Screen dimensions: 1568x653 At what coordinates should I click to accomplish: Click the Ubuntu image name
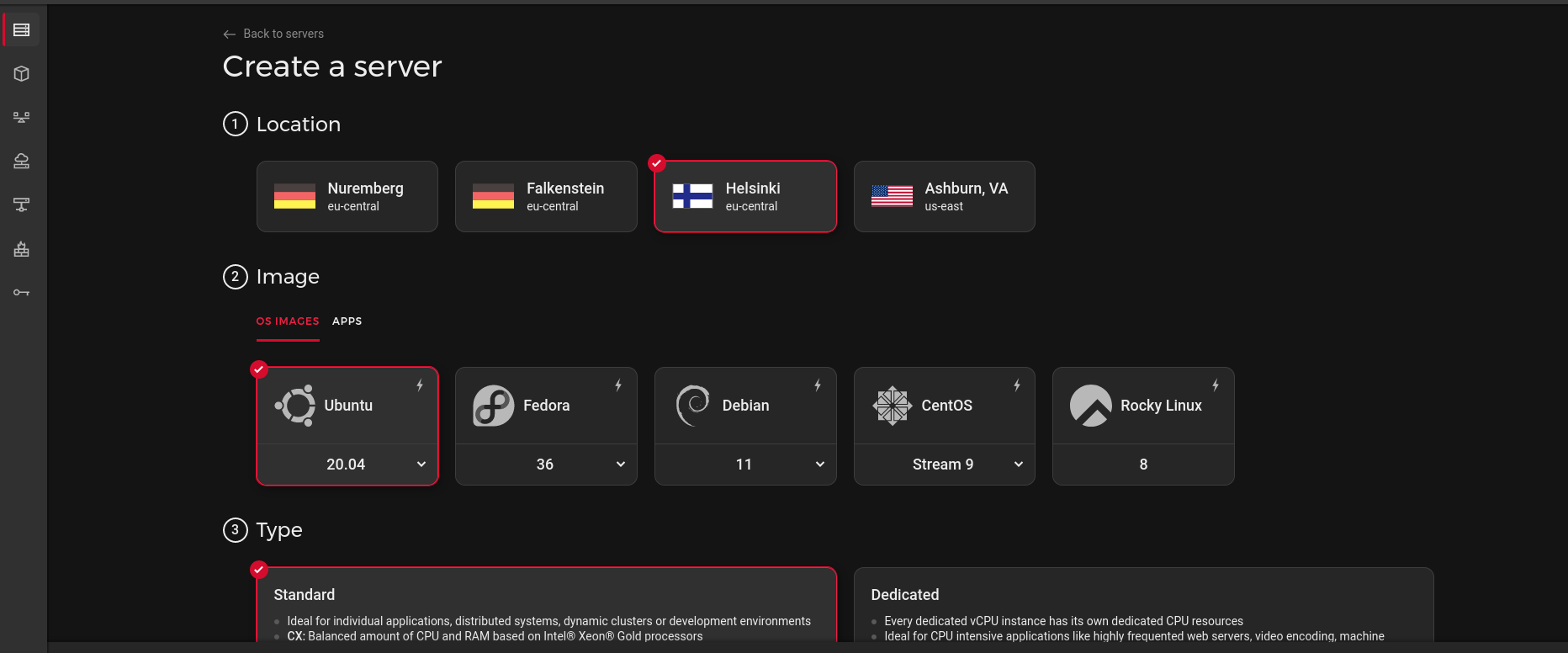coord(348,406)
